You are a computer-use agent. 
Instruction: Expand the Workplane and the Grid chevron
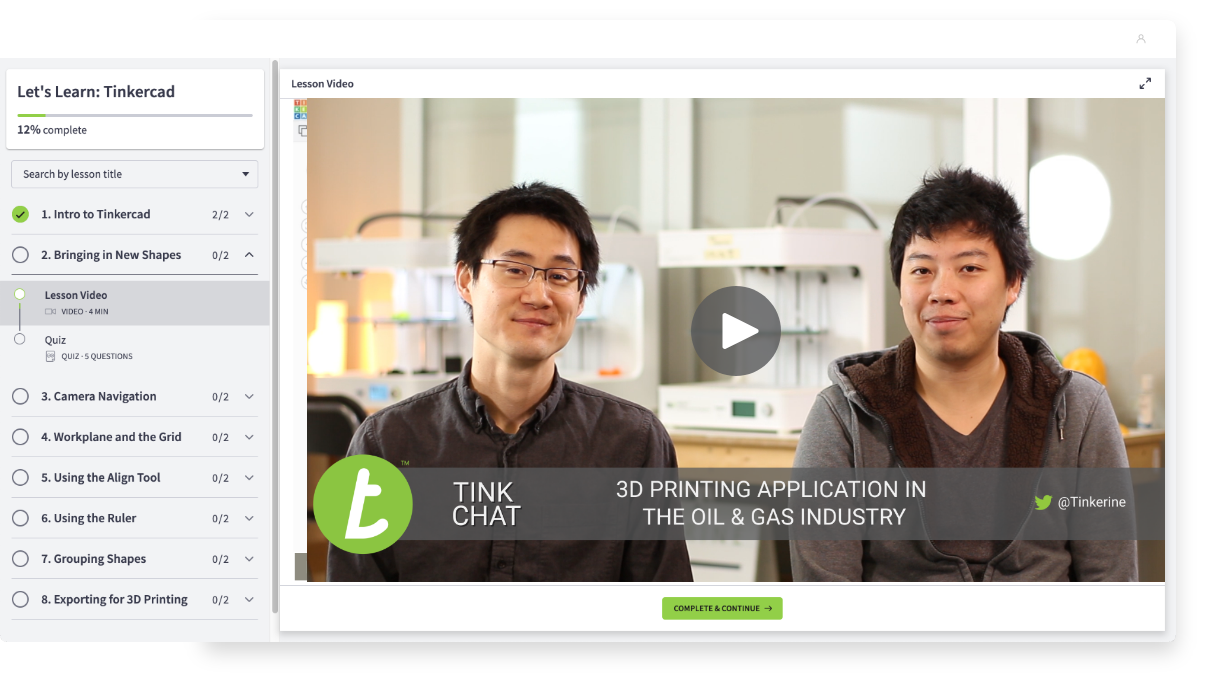click(249, 437)
